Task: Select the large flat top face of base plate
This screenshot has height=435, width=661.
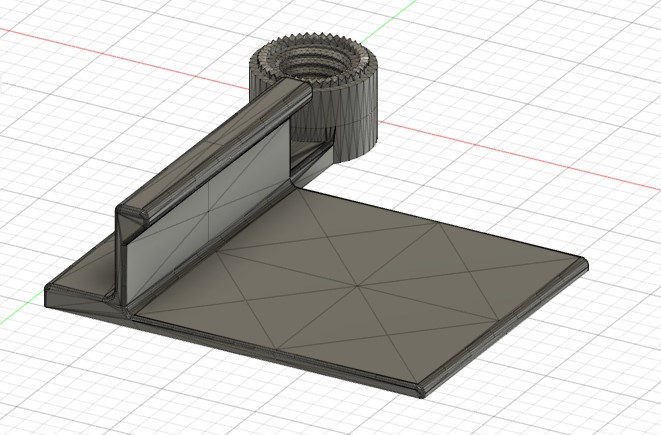Action: coord(358,285)
